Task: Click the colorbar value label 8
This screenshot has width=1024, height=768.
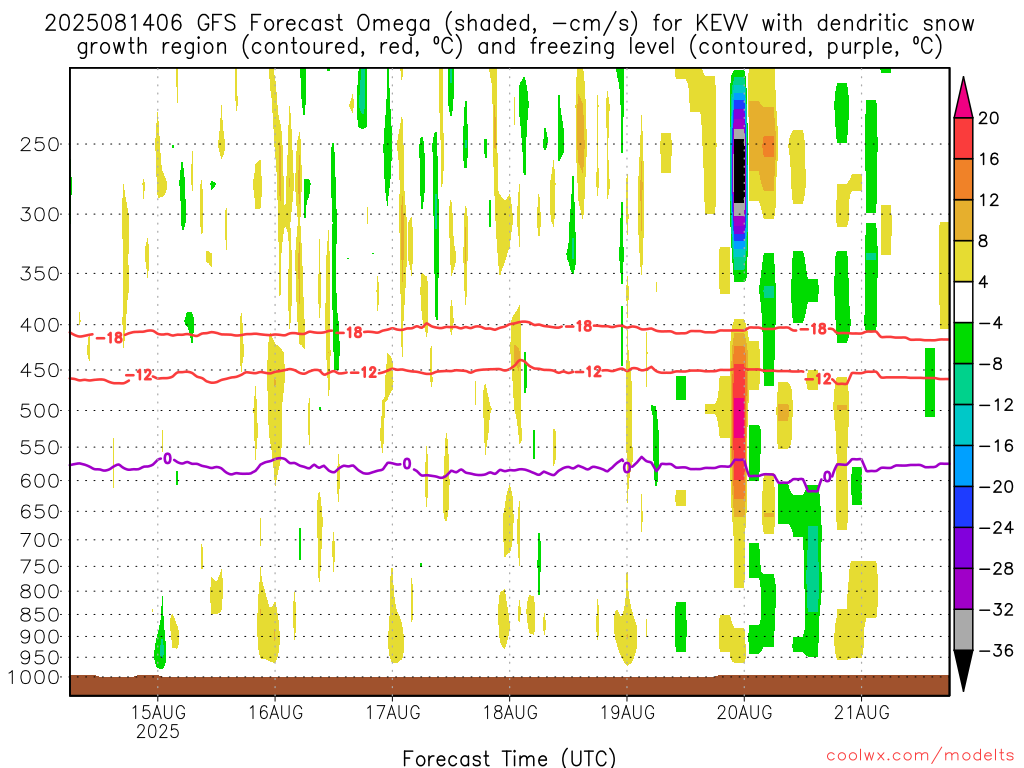Action: [984, 241]
